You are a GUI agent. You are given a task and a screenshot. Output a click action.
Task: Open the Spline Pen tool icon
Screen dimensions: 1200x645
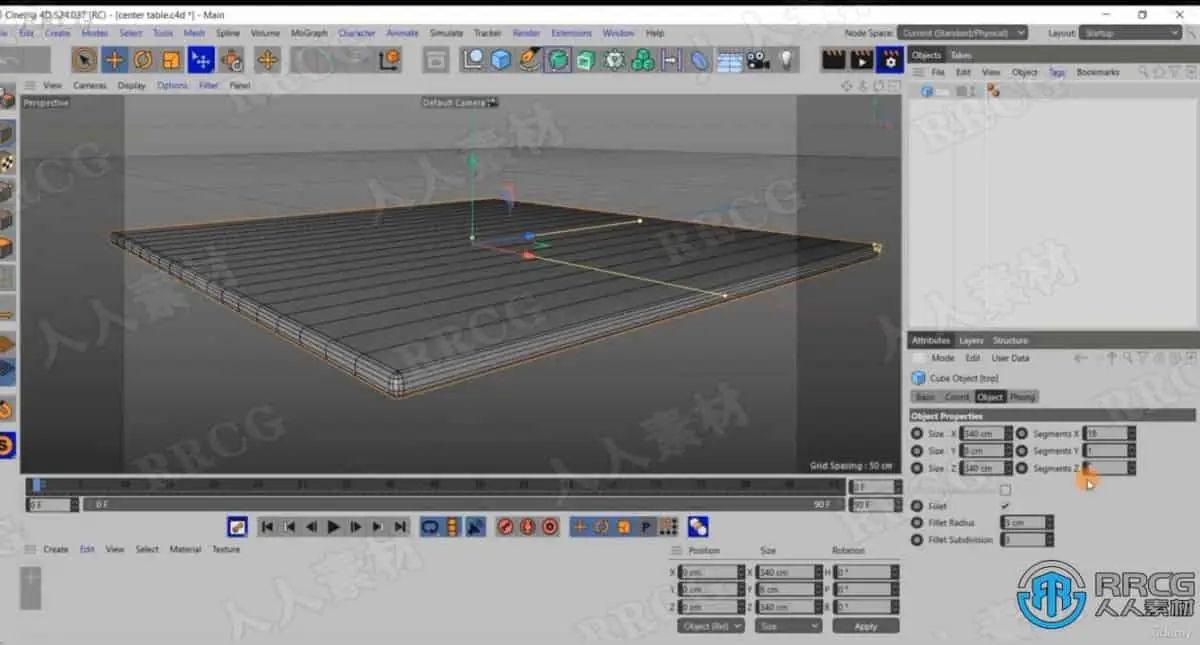coord(529,60)
